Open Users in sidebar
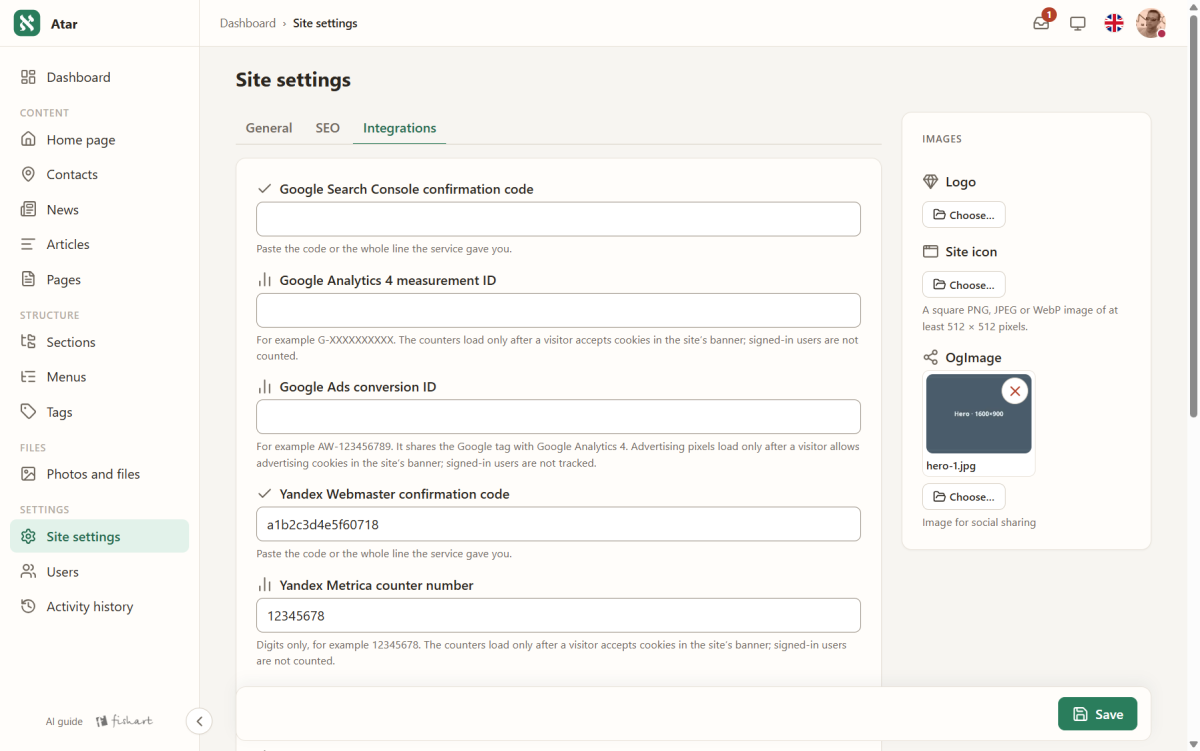 click(x=99, y=572)
